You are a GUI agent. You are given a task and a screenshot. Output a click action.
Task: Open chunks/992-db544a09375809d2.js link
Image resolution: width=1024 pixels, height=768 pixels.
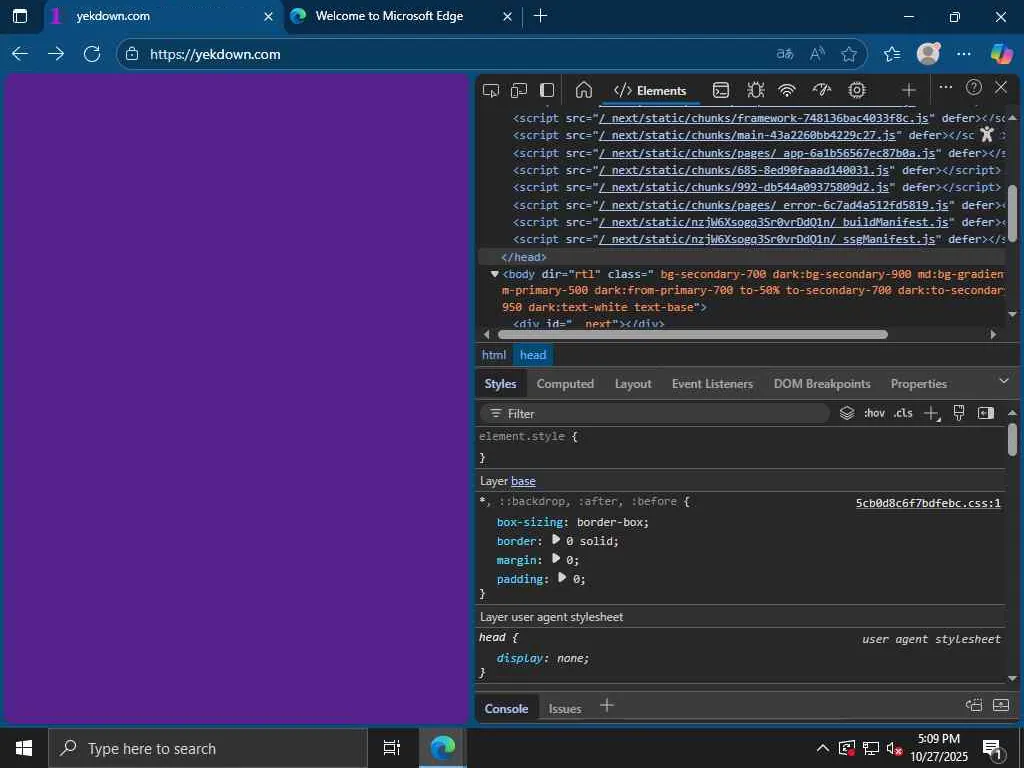pos(744,187)
